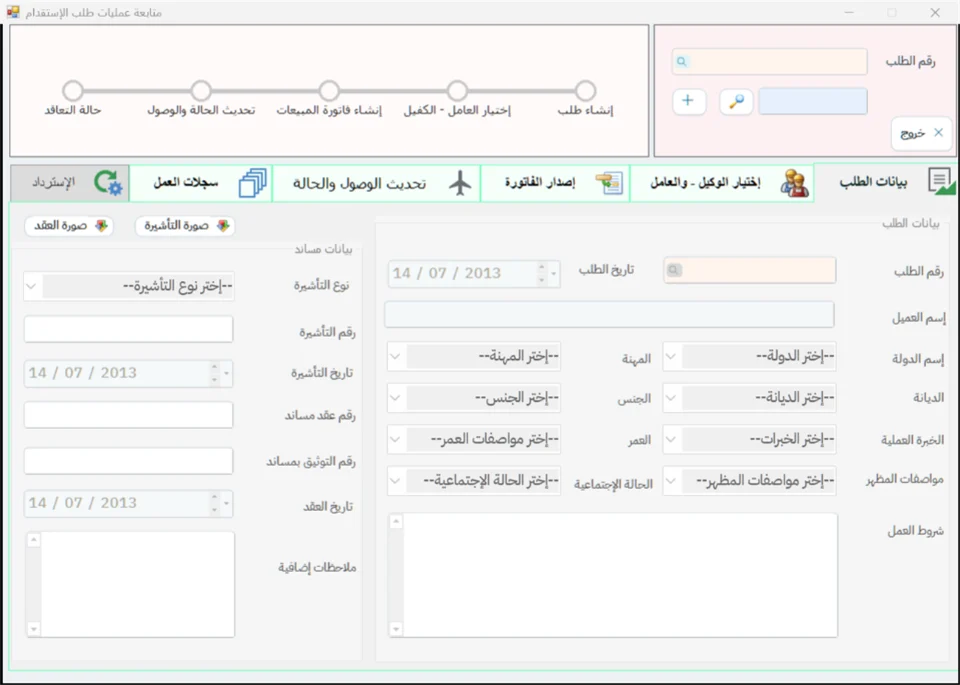Screen dimensions: 960x685
Task: Open the بيانات الطلب tab
Action: 885,182
